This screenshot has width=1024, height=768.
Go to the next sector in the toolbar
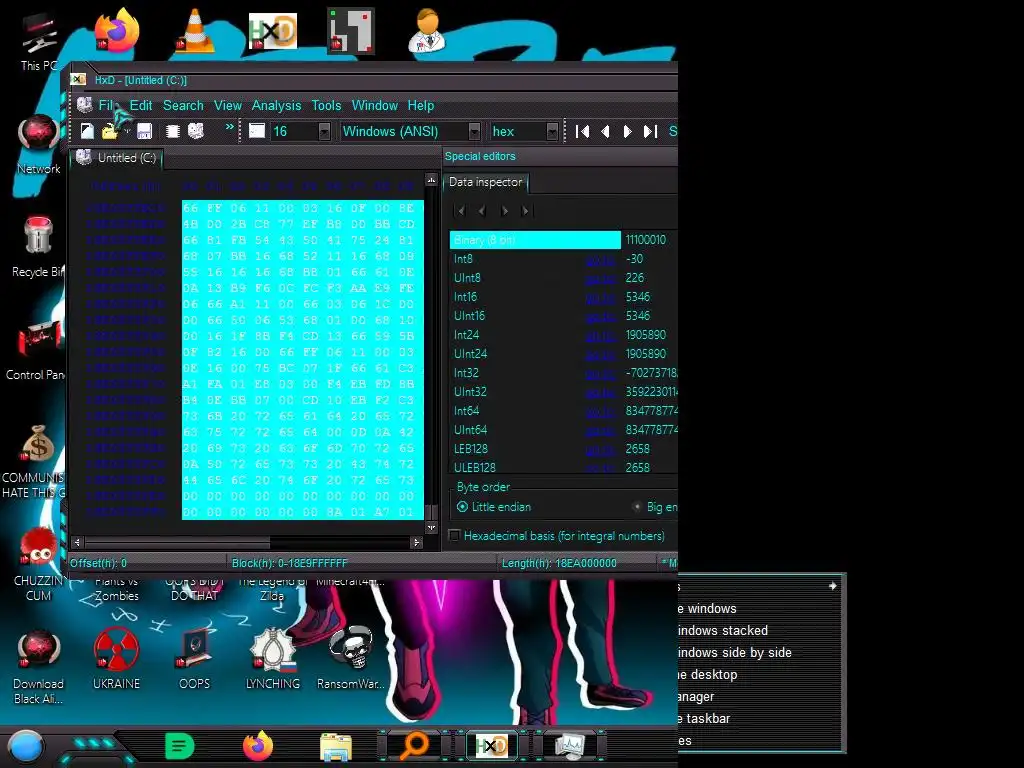[x=627, y=131]
